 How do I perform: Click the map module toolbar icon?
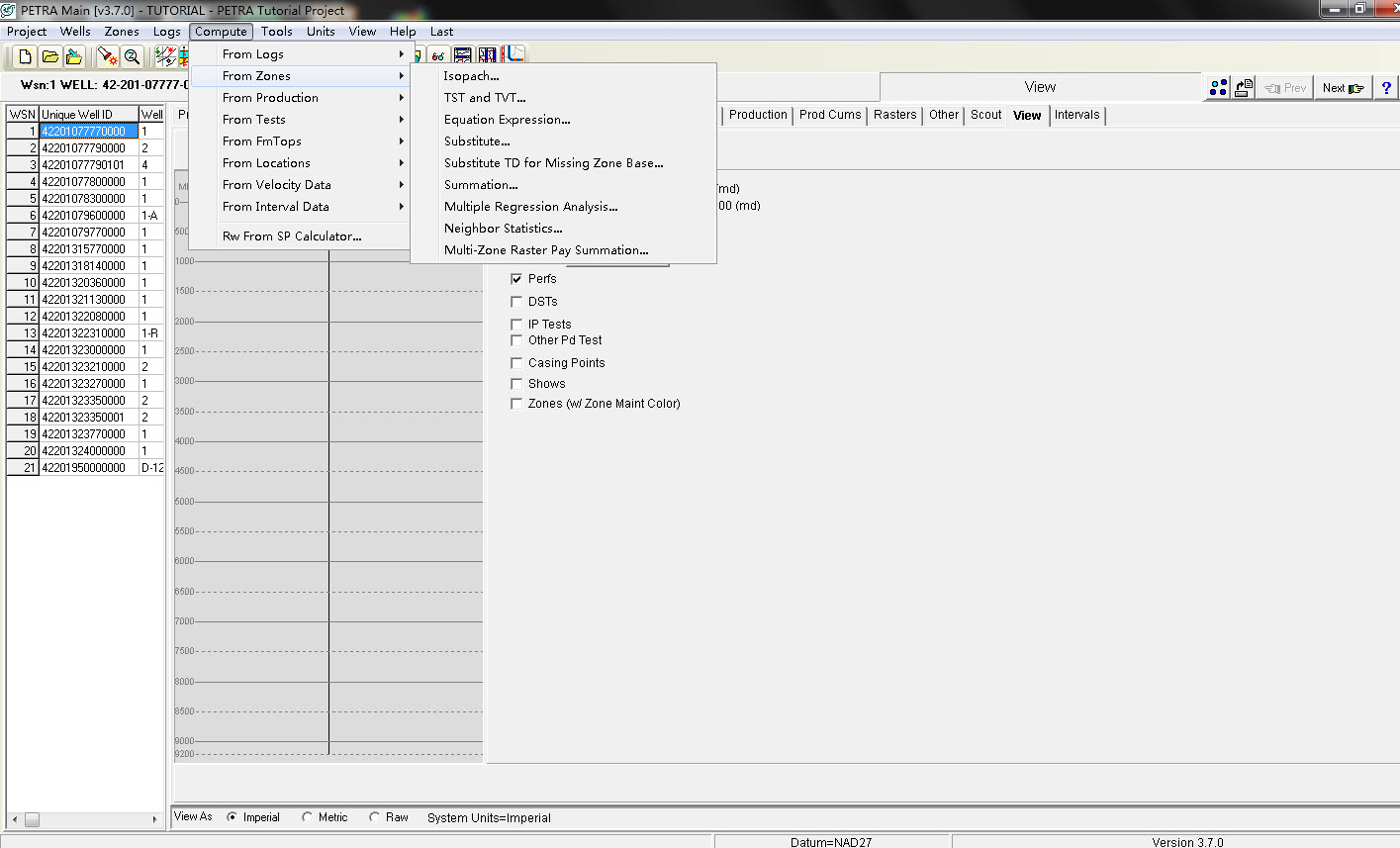165,57
